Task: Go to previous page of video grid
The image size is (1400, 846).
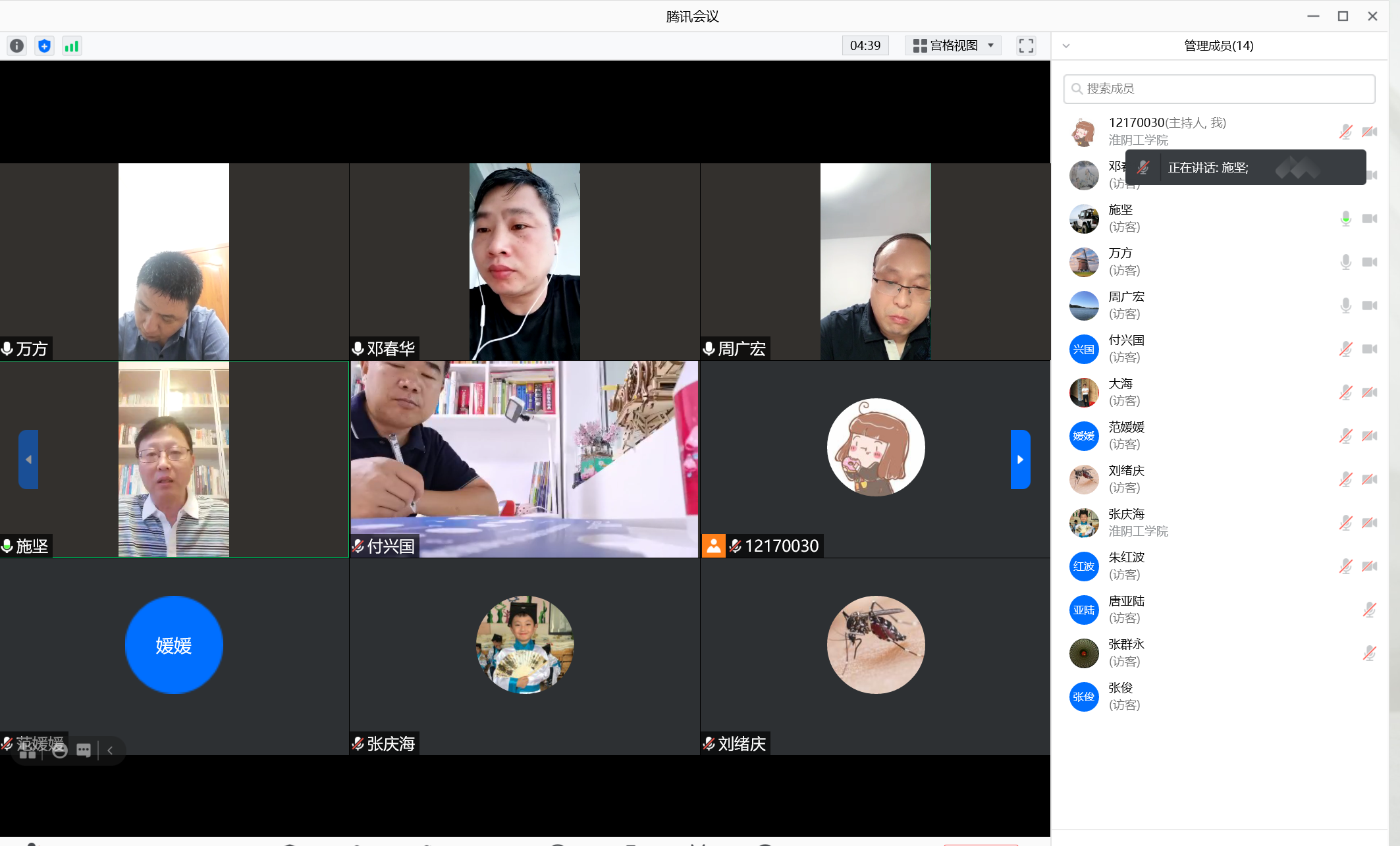Action: click(x=28, y=459)
